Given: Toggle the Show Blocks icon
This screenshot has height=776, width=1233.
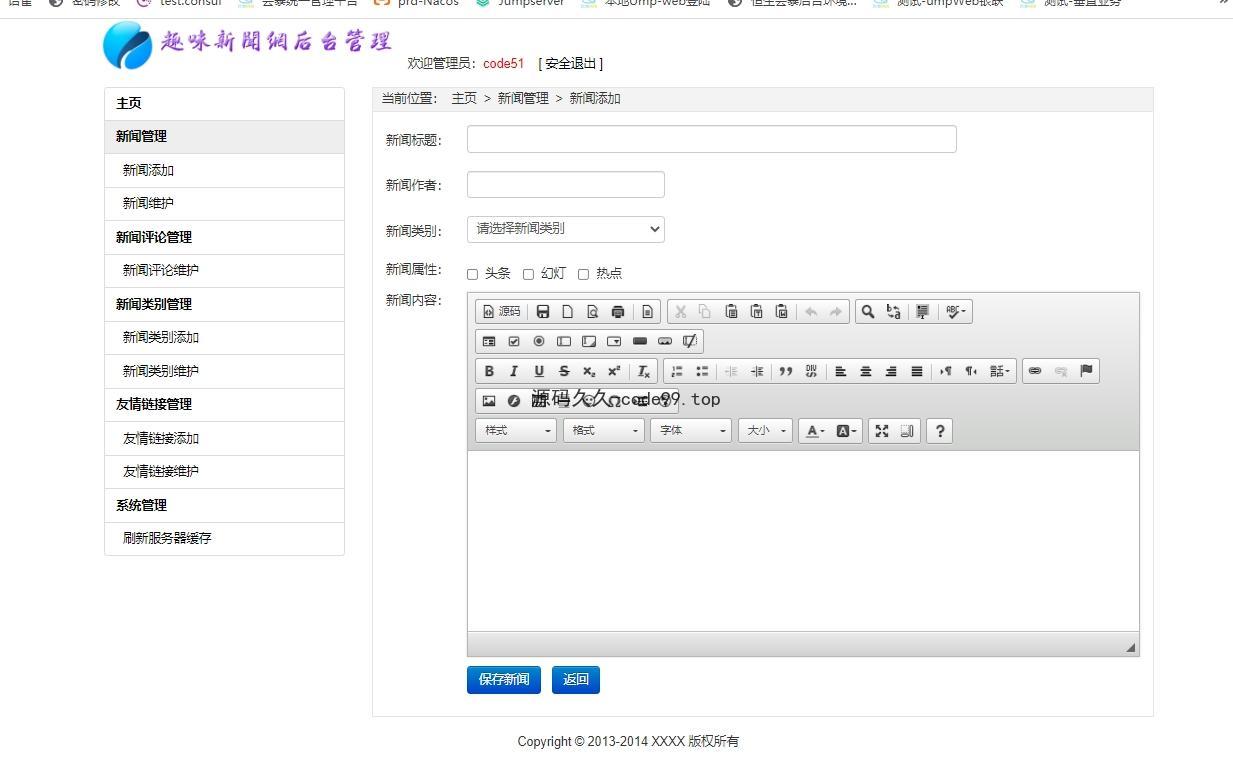Looking at the screenshot, I should 907,431.
